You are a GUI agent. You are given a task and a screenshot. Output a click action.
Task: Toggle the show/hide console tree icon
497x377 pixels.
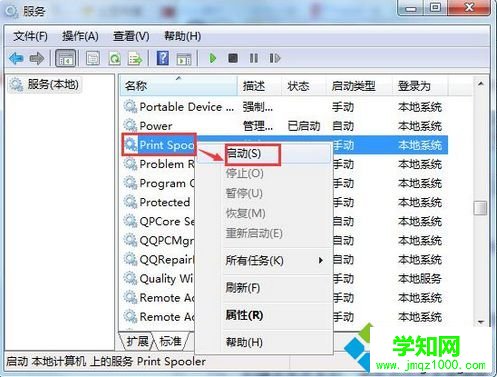[x=65, y=59]
